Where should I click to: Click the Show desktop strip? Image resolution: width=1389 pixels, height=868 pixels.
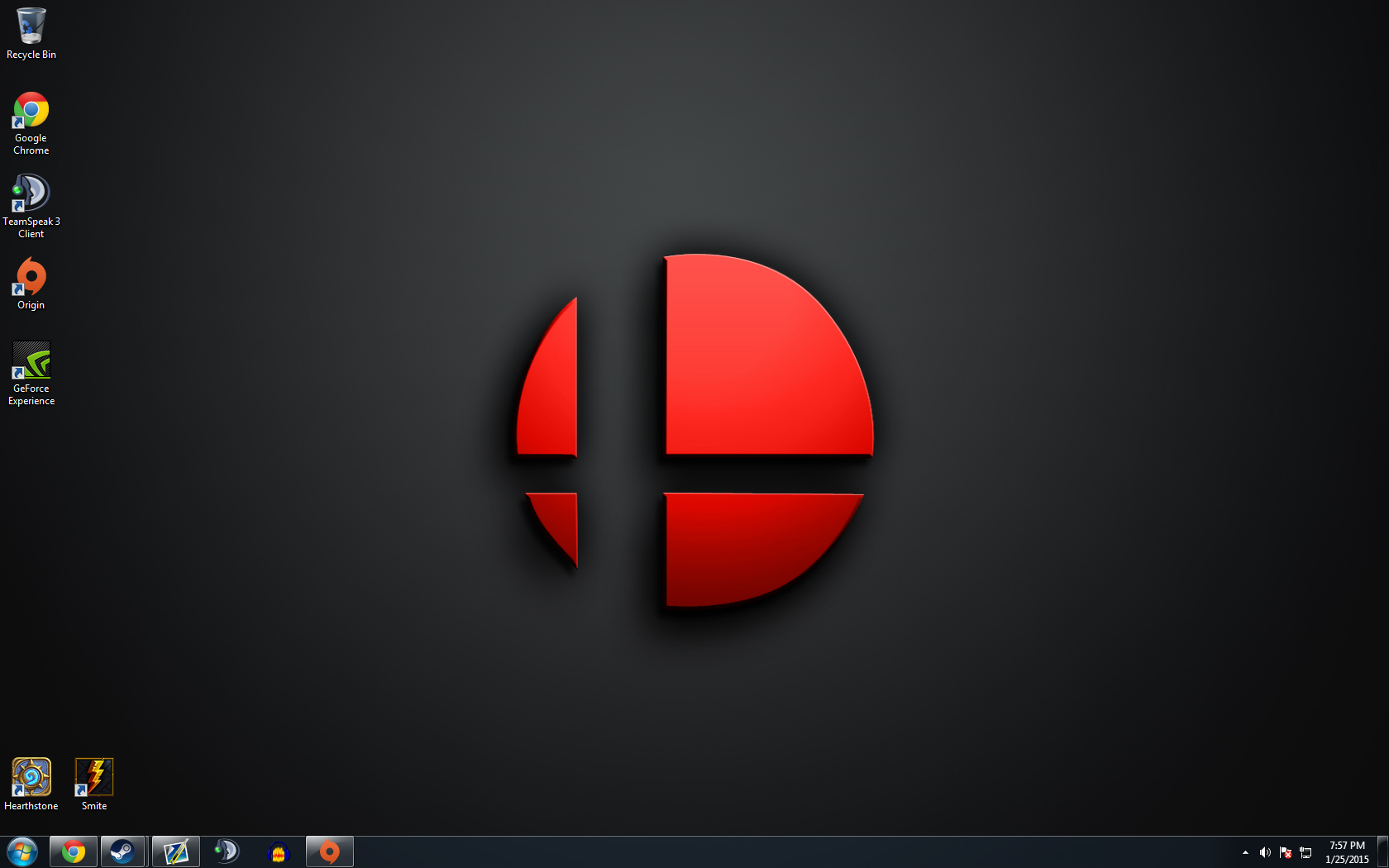coord(1383,852)
